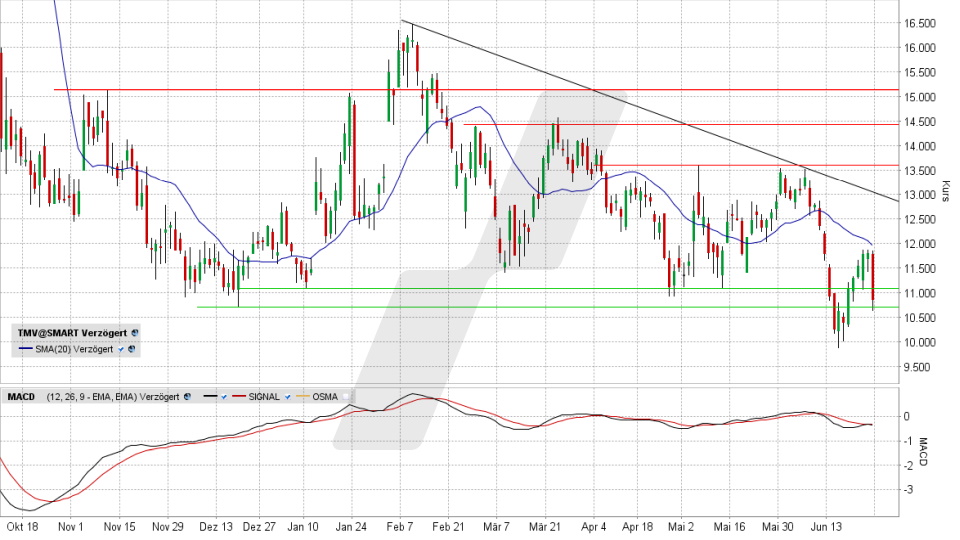960x540 pixels.
Task: Click the OSMA legend label
Action: (325, 397)
